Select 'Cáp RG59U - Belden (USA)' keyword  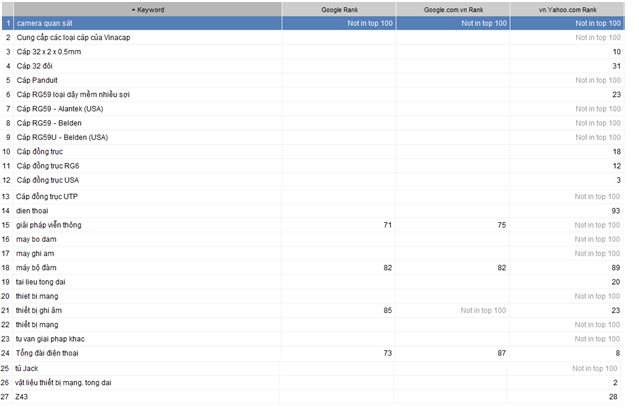click(x=63, y=137)
